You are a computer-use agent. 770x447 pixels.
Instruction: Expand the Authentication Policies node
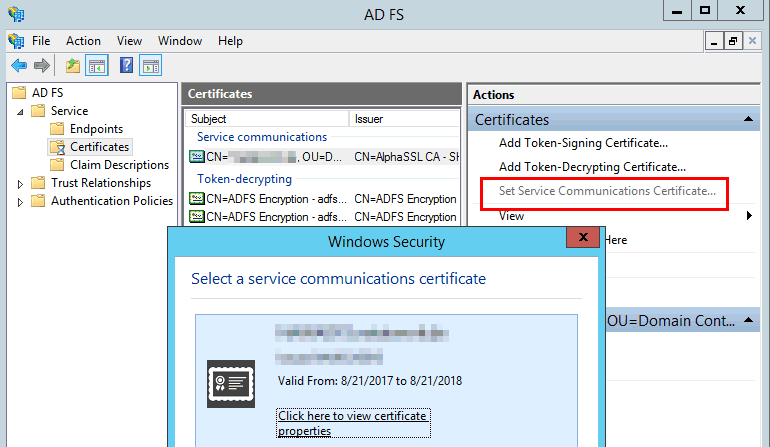(20, 202)
